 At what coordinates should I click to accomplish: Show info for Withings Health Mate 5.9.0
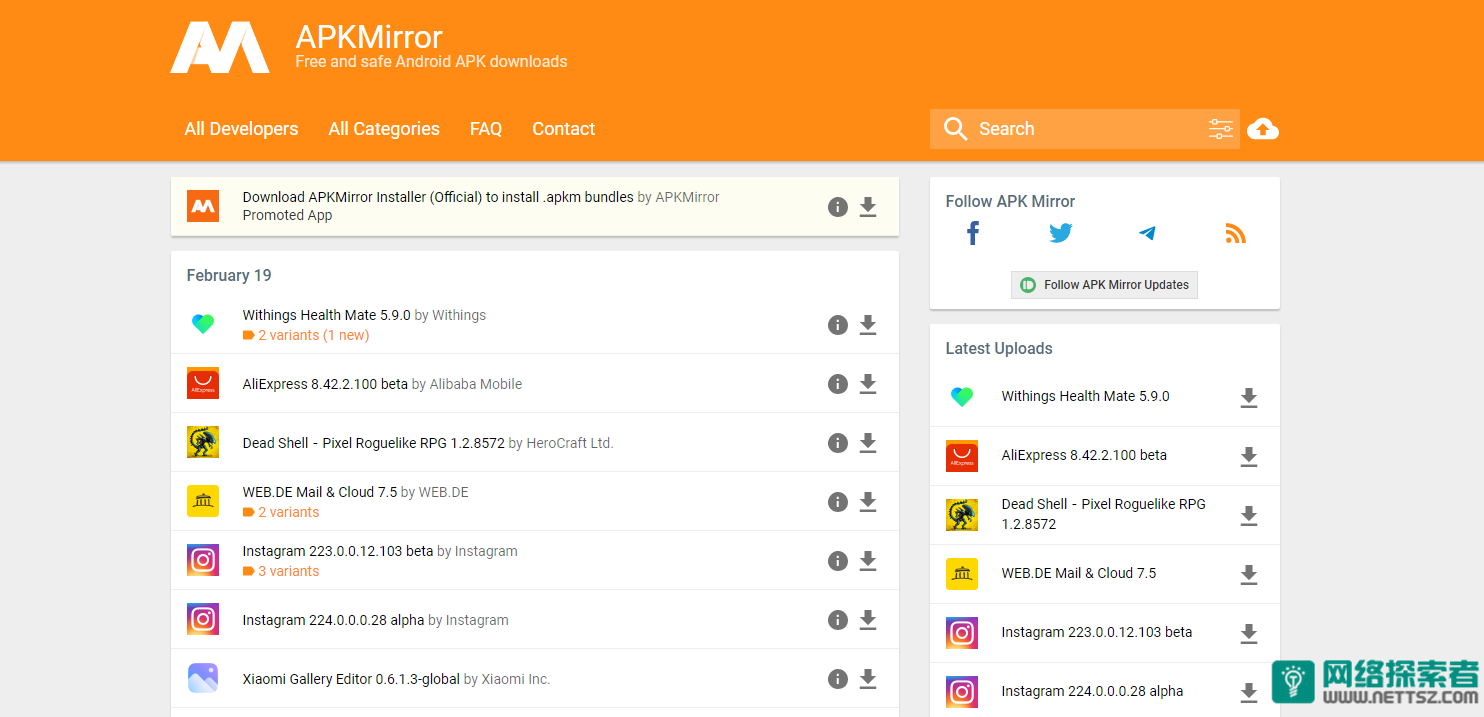[838, 325]
